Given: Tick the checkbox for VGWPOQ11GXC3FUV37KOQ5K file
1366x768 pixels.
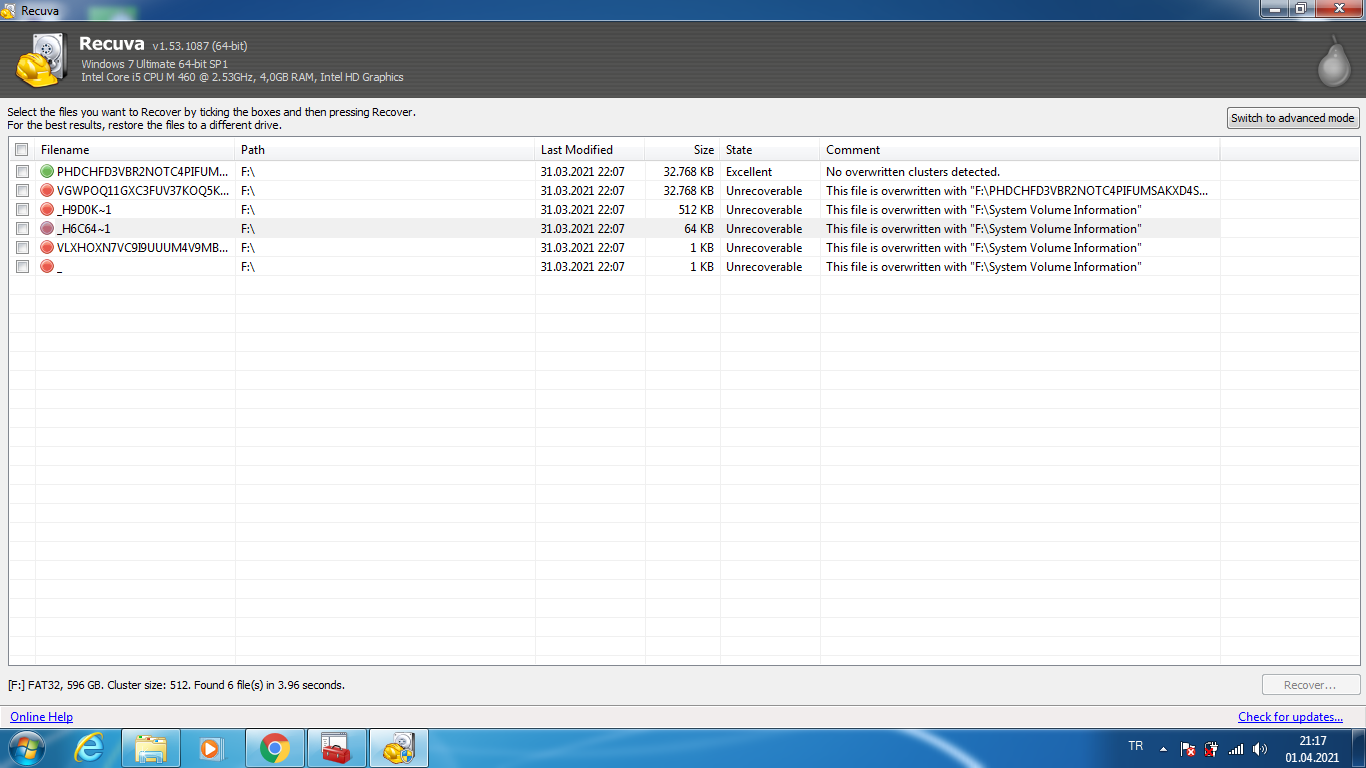Looking at the screenshot, I should point(22,191).
